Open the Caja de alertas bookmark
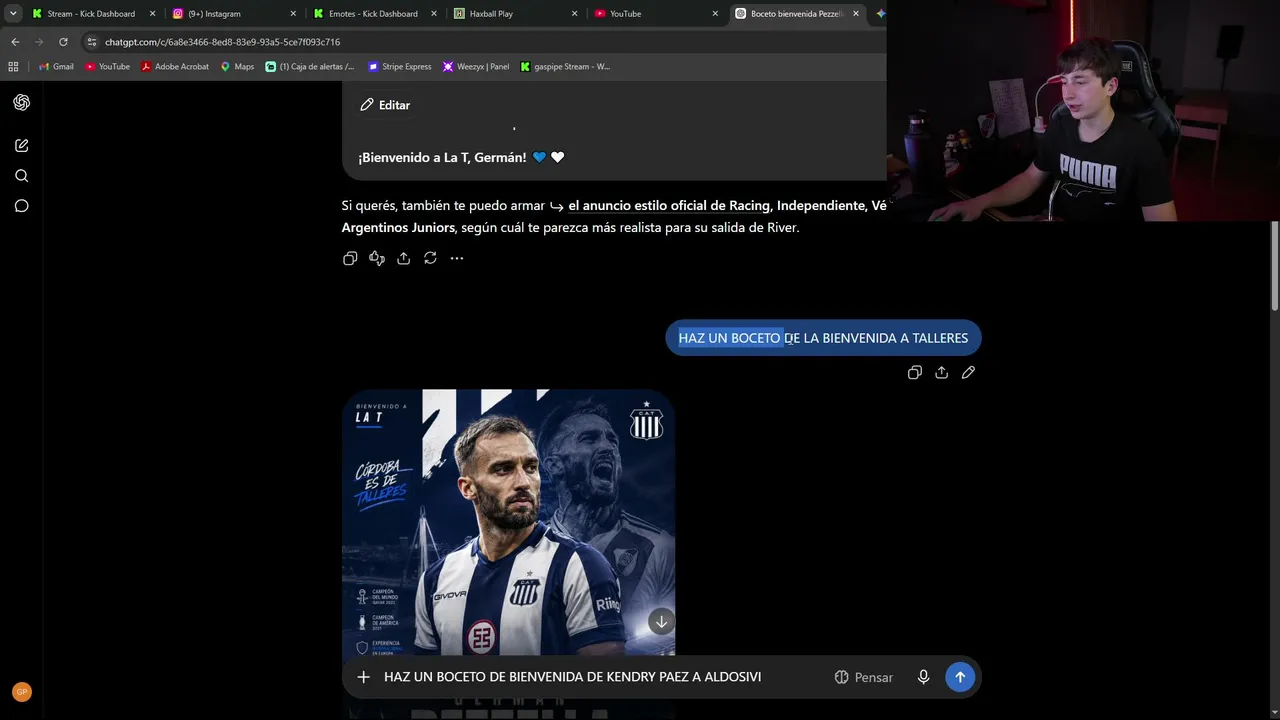 tap(310, 67)
